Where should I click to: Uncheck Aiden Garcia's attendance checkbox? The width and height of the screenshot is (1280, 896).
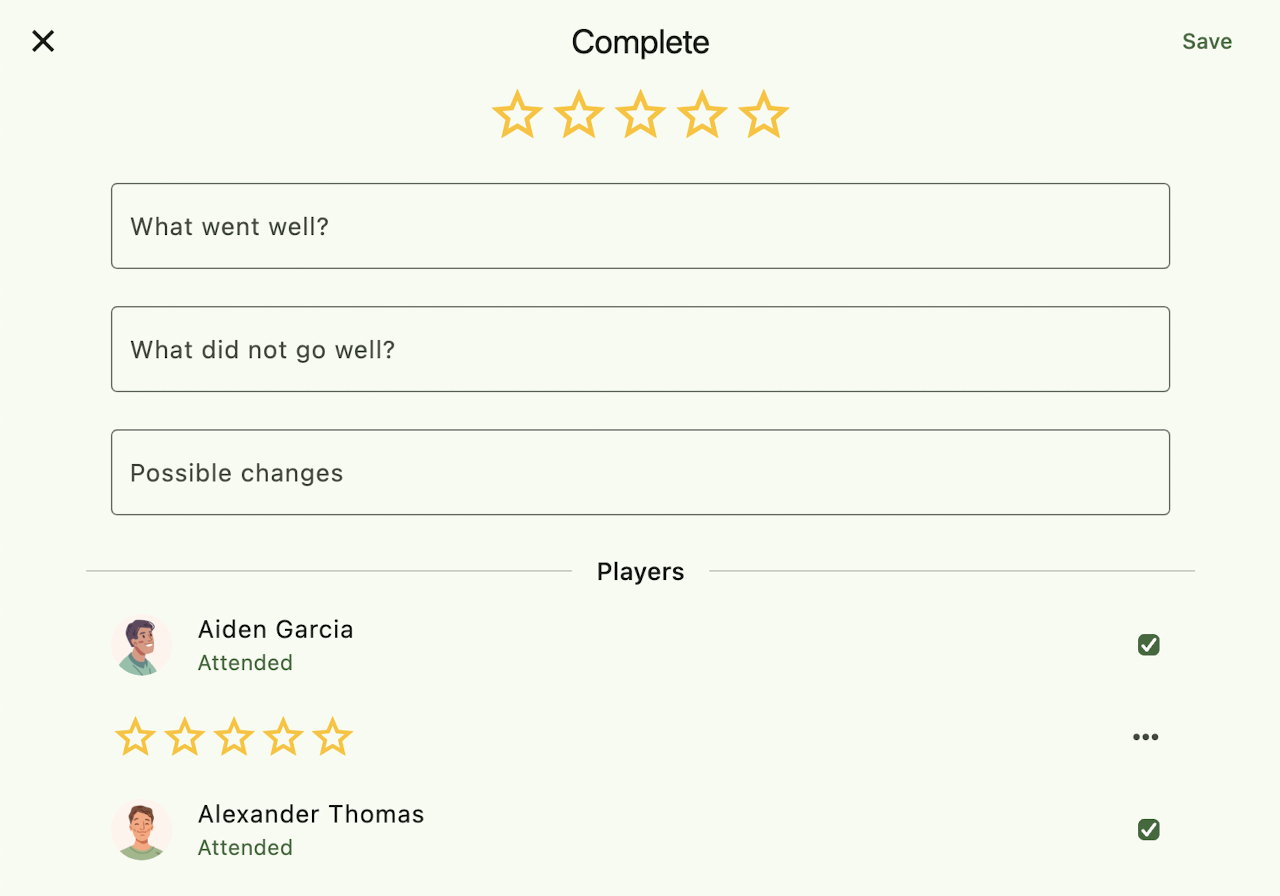coord(1148,645)
